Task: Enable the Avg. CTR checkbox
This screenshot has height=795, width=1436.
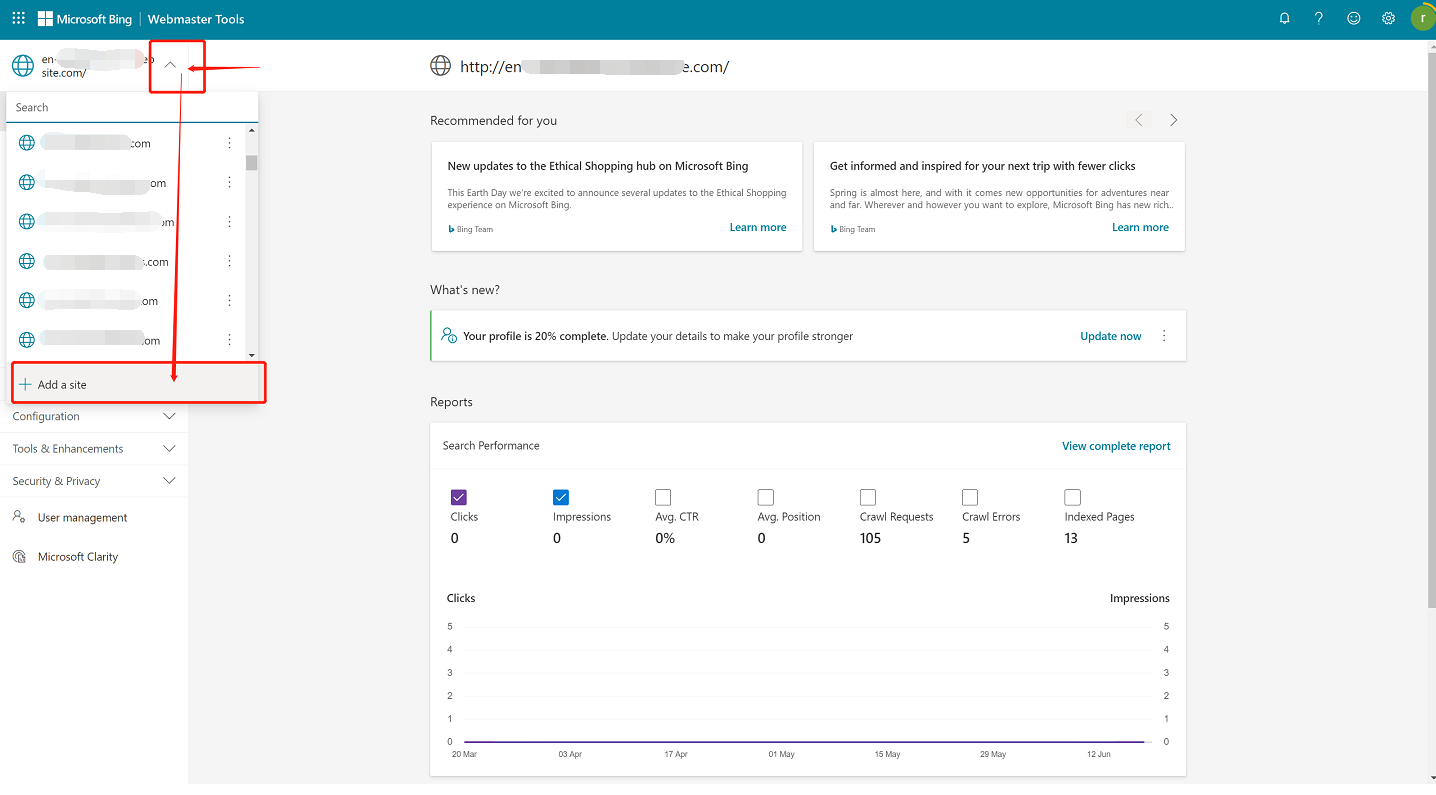Action: coord(663,497)
